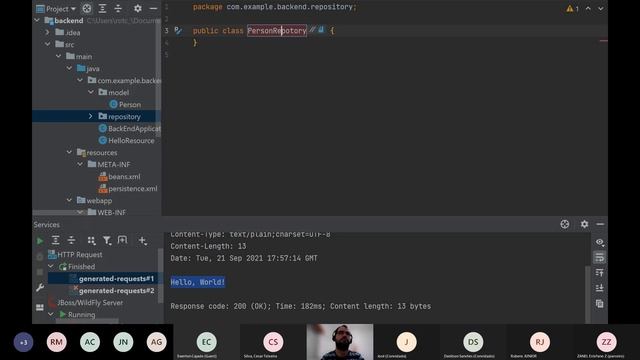This screenshot has width=640, height=360.
Task: Open Project panel gear settings
Action: coord(138,9)
